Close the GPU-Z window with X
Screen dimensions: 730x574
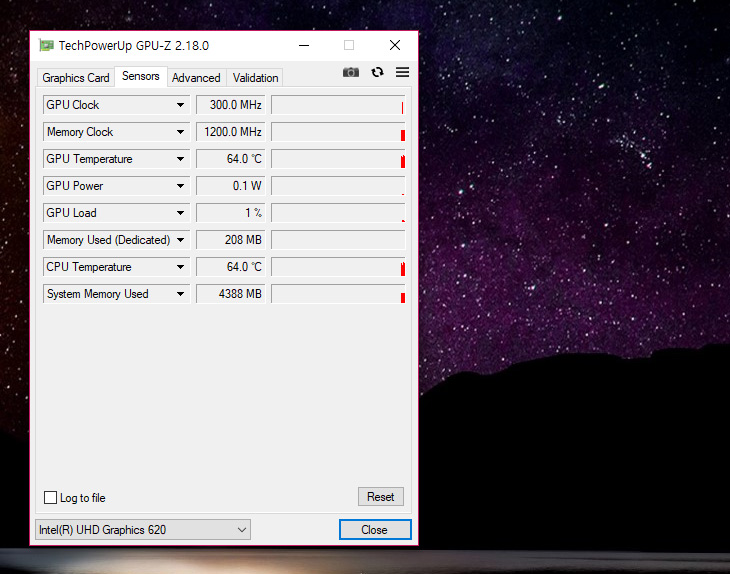(x=395, y=45)
